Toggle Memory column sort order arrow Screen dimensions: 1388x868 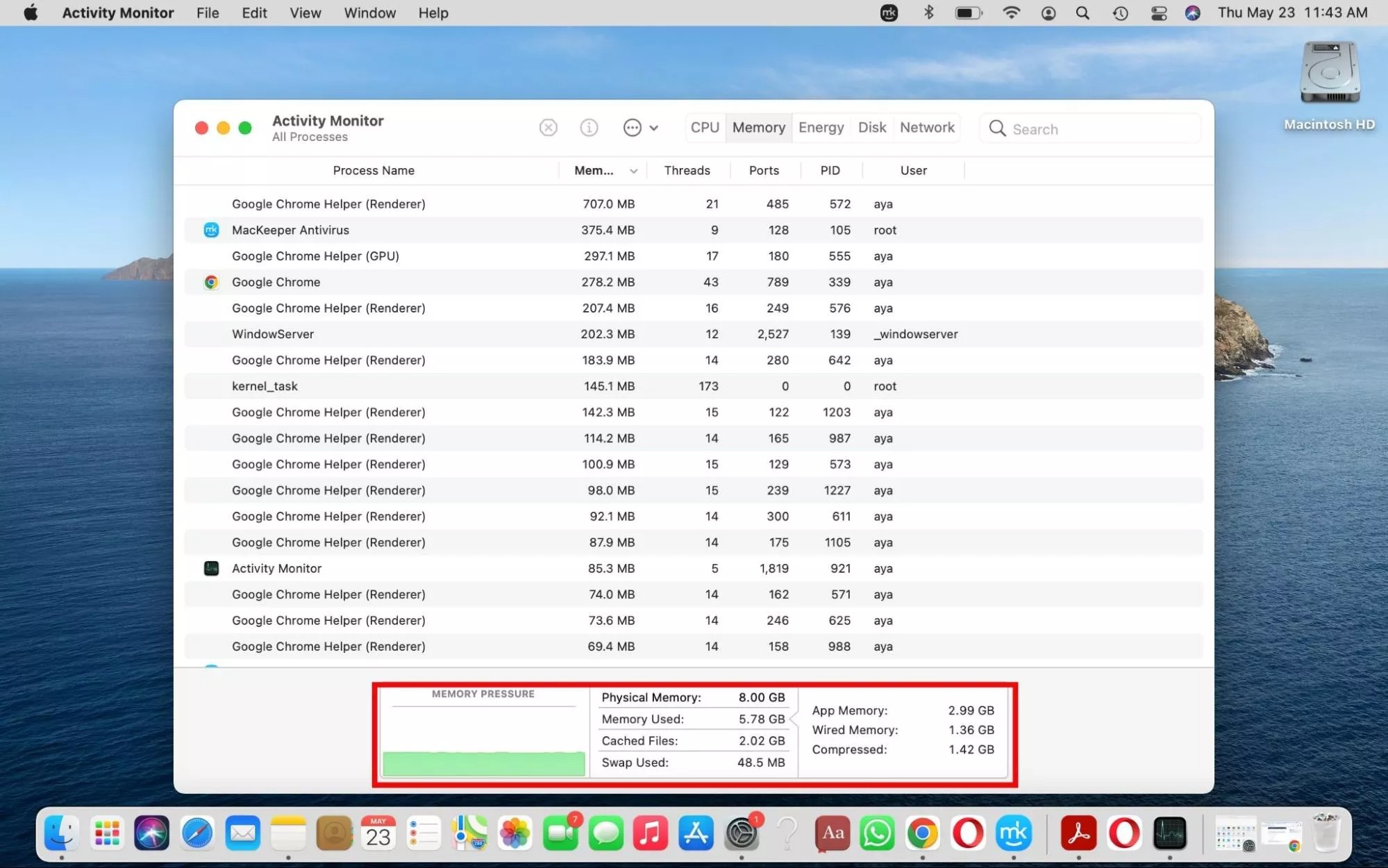pyautogui.click(x=633, y=171)
